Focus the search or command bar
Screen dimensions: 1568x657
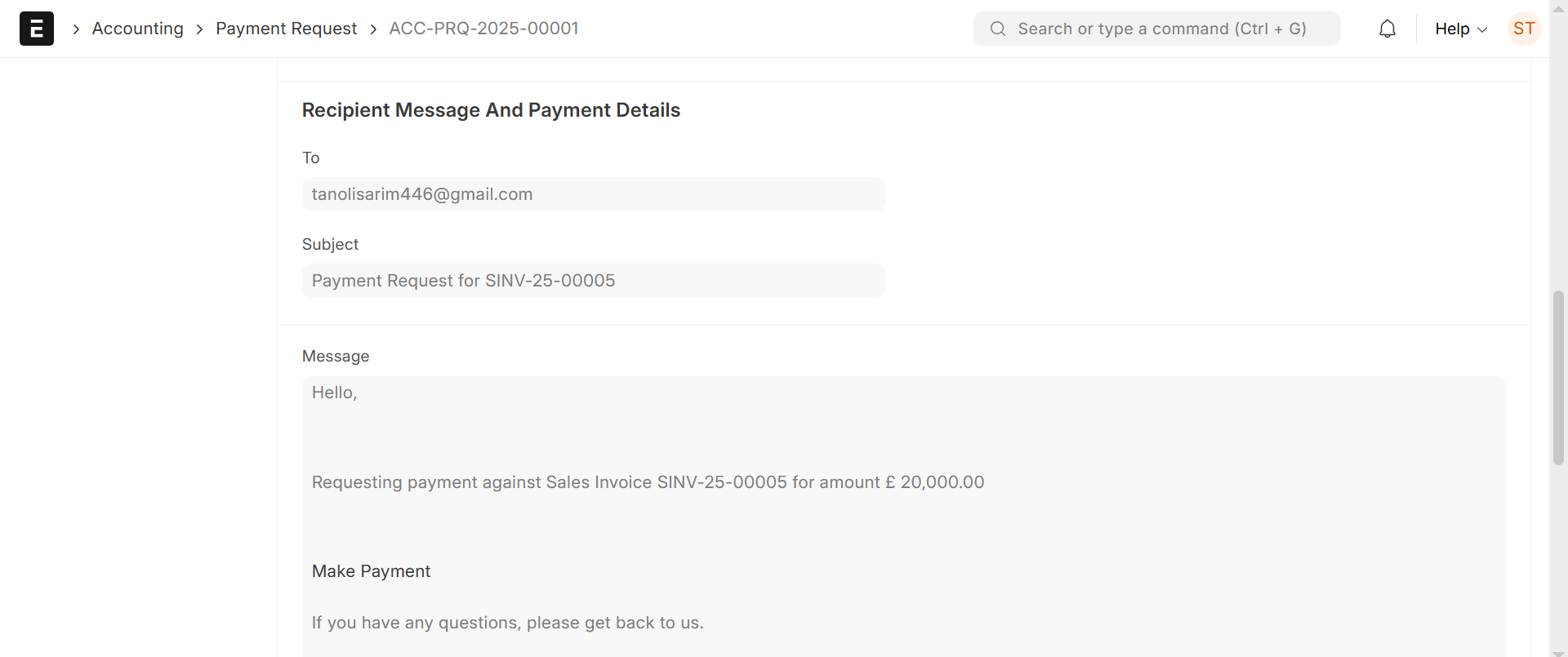[1161, 29]
